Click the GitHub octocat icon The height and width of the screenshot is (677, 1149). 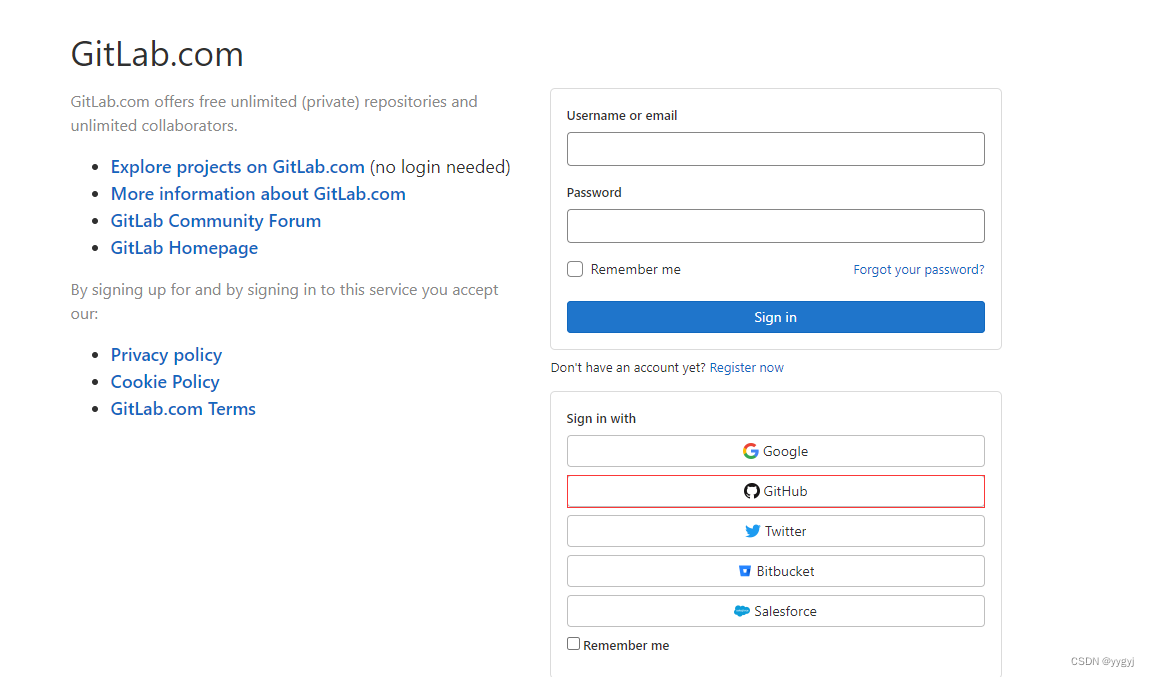(x=752, y=491)
